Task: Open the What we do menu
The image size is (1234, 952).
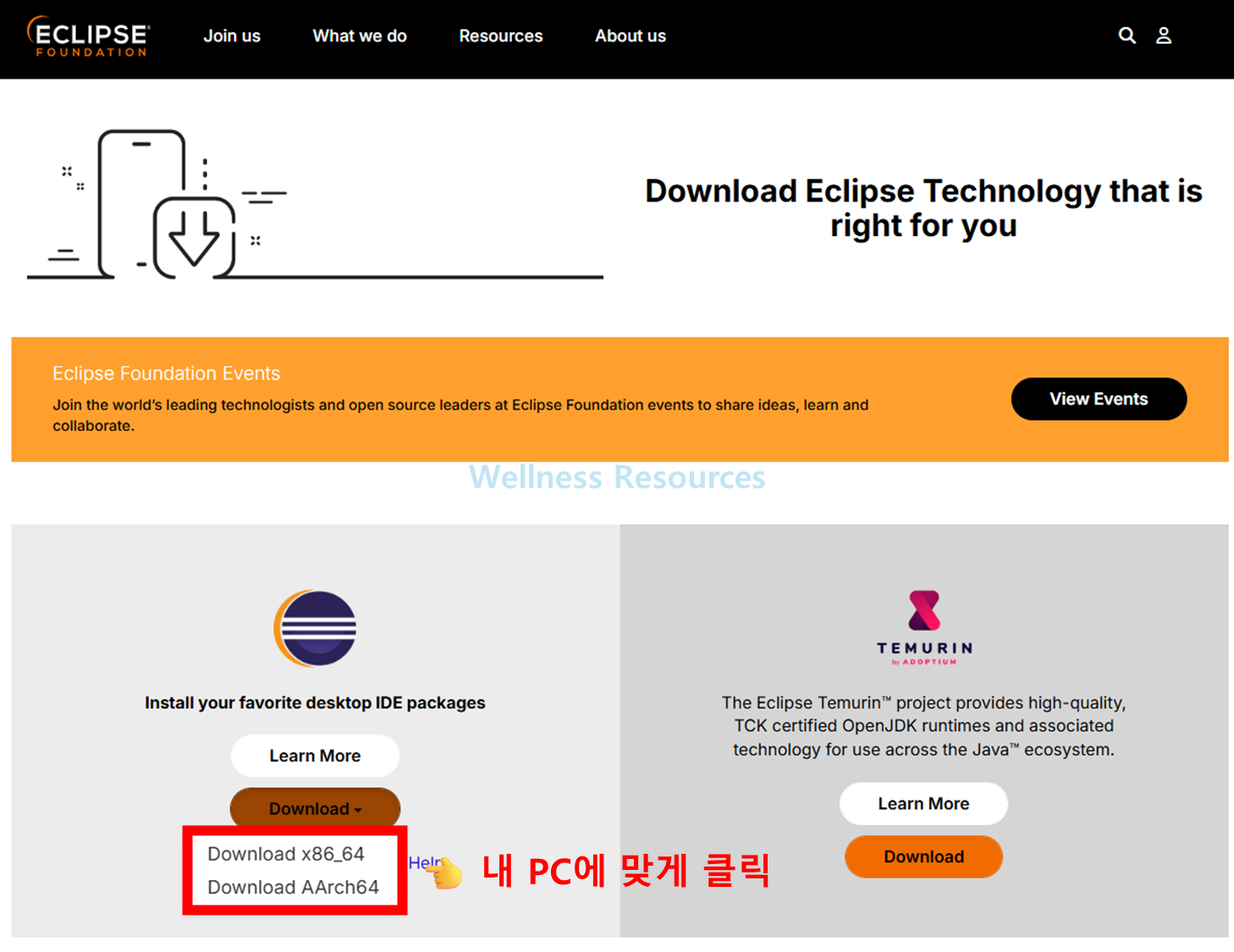Action: [360, 36]
